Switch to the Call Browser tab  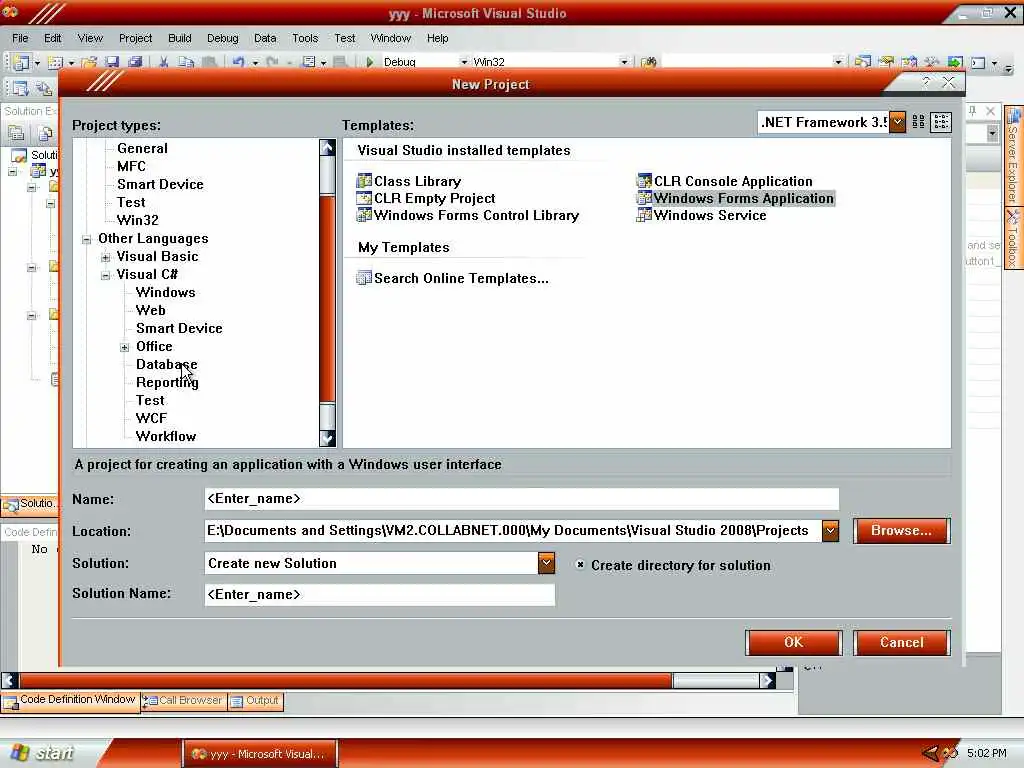pos(184,701)
